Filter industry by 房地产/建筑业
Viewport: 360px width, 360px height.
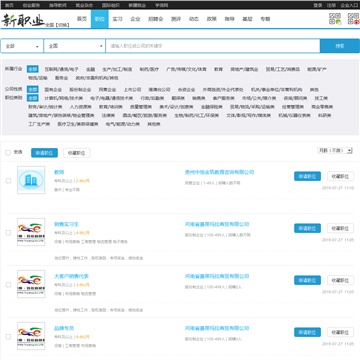click(244, 69)
